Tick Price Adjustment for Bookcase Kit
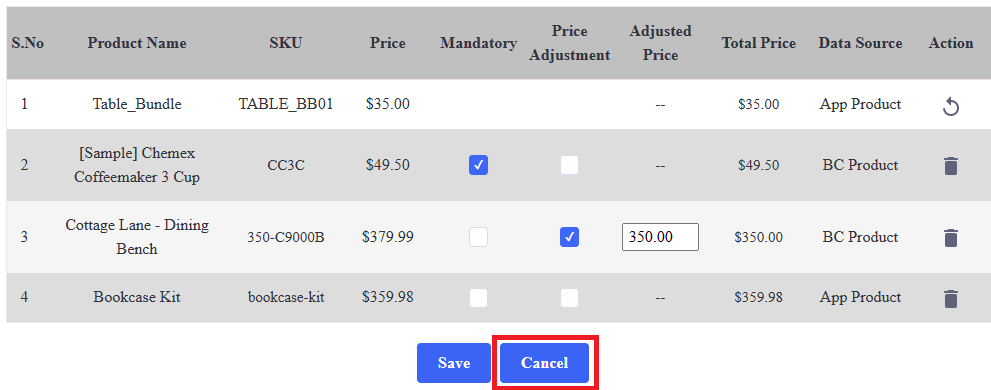Viewport: 991px width, 390px height. click(x=569, y=298)
